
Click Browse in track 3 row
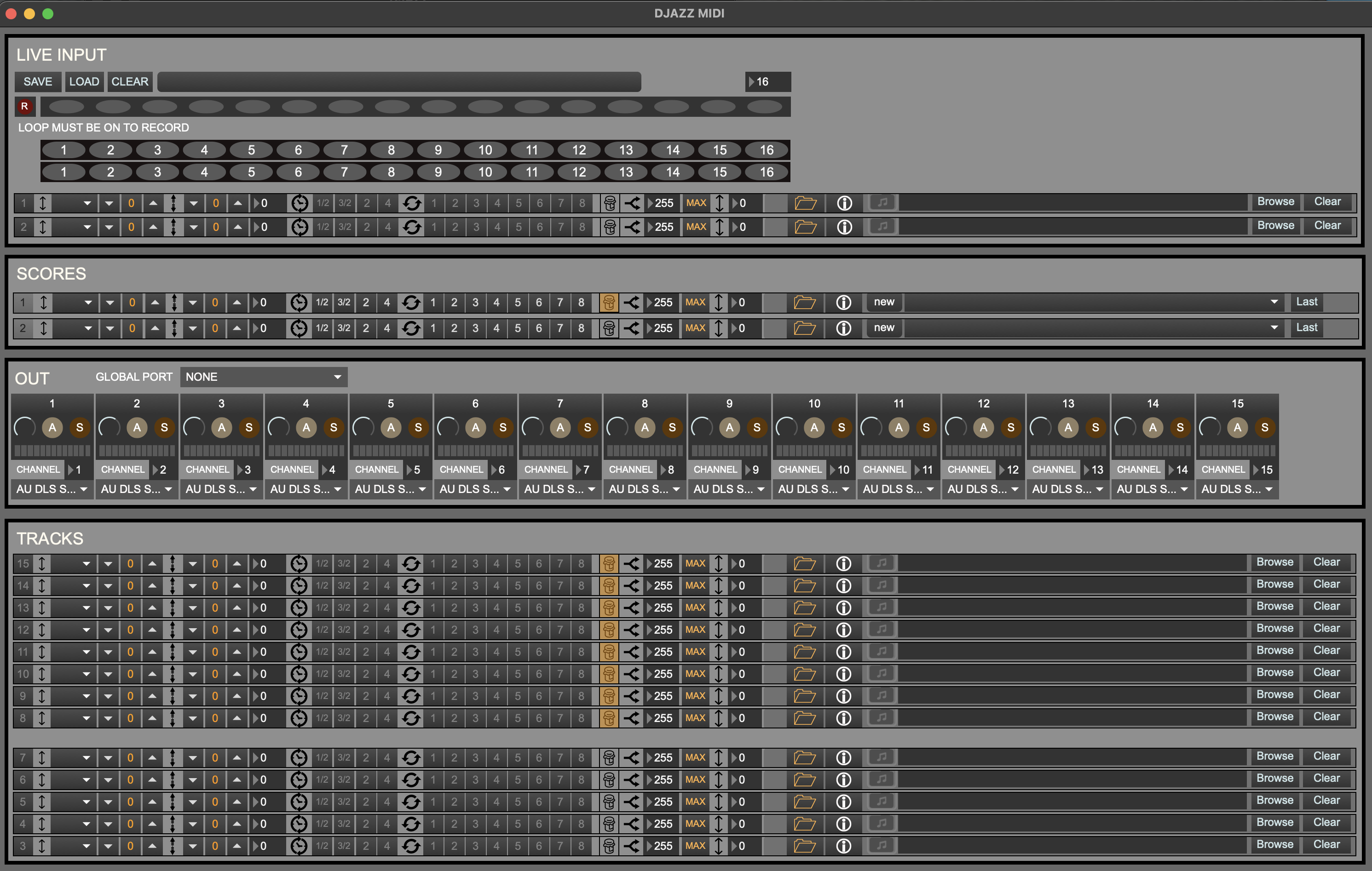click(x=1274, y=845)
